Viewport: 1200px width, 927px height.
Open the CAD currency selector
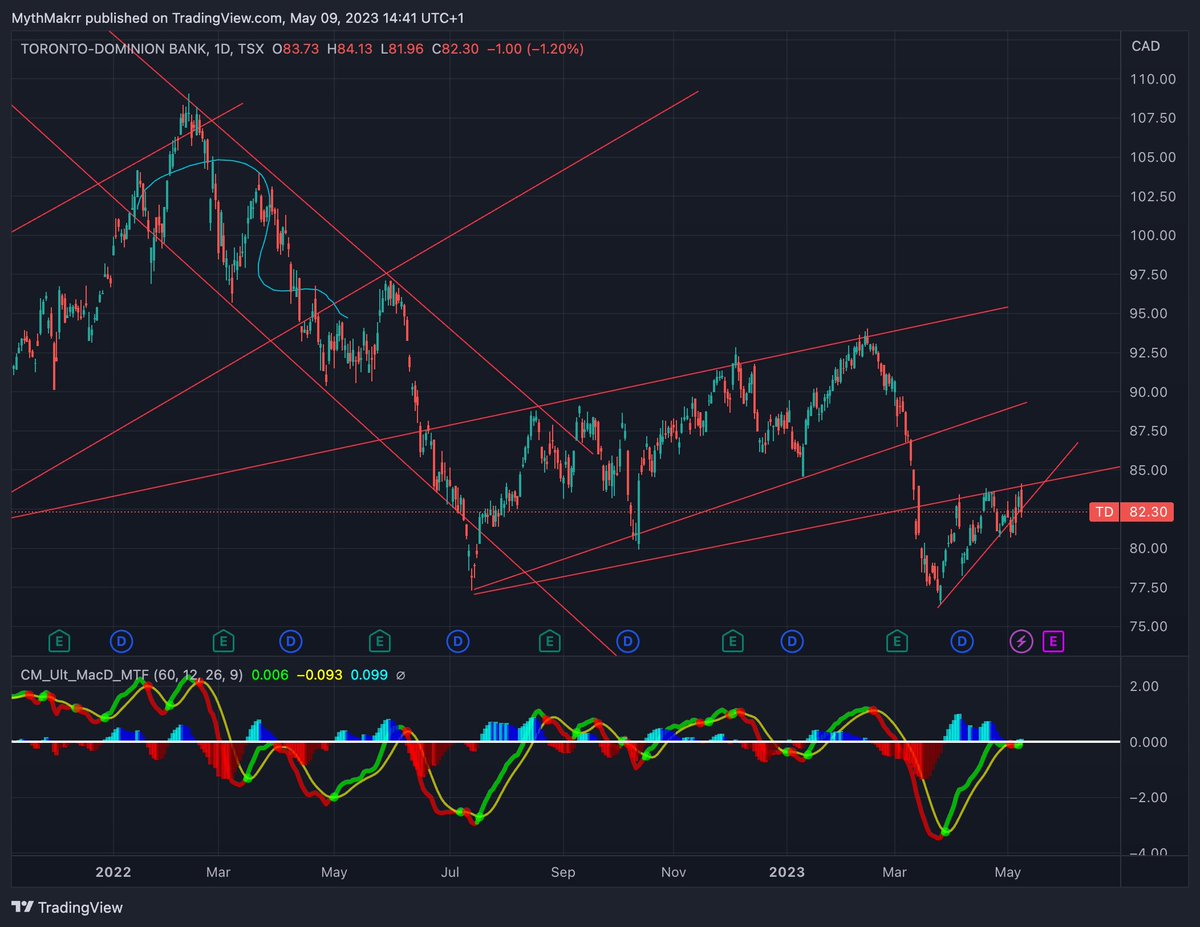pos(1145,46)
